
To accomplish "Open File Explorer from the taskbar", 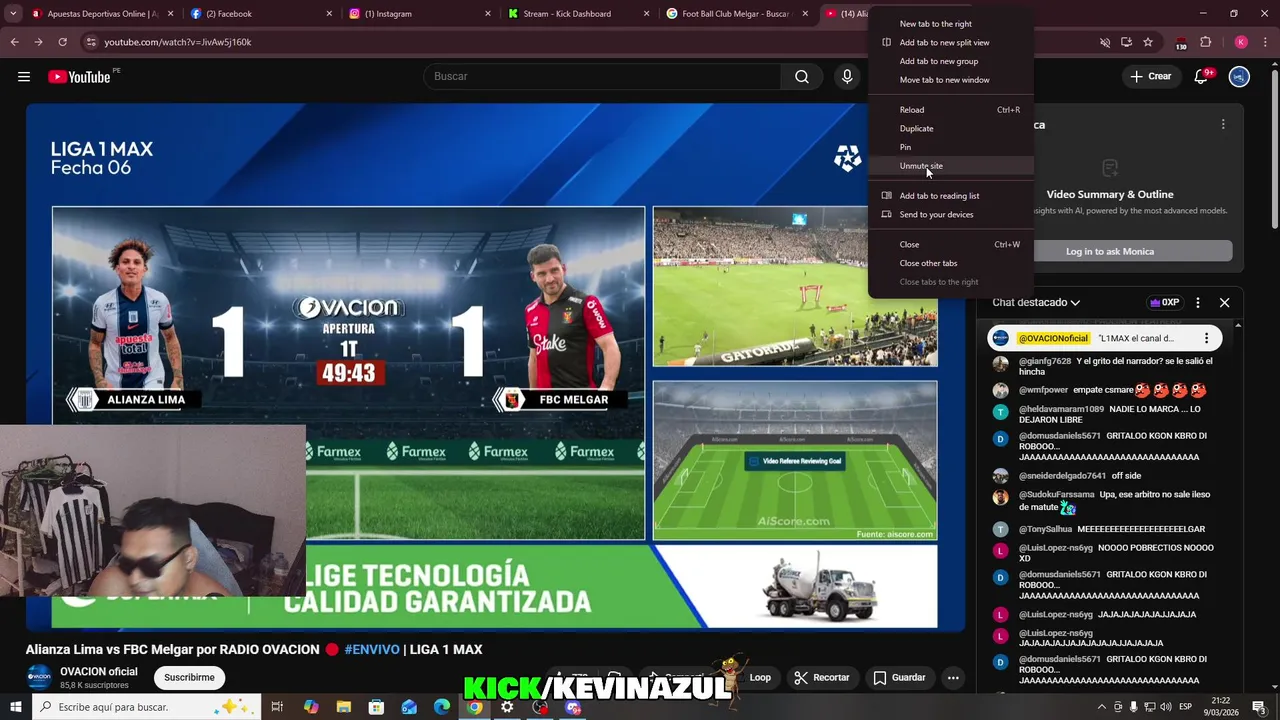I will click(x=344, y=707).
